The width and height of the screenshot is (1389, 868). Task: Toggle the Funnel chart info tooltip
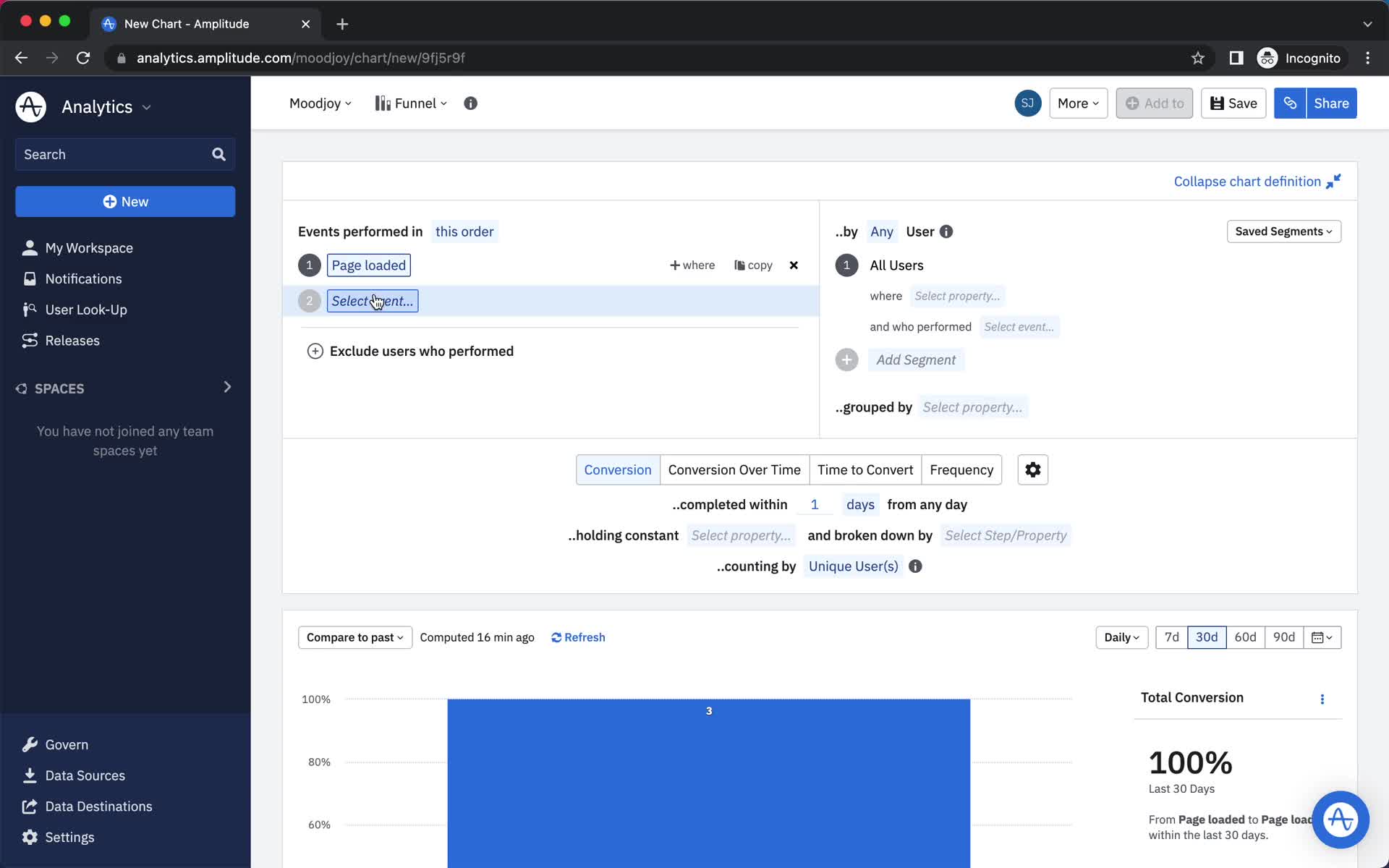point(470,103)
